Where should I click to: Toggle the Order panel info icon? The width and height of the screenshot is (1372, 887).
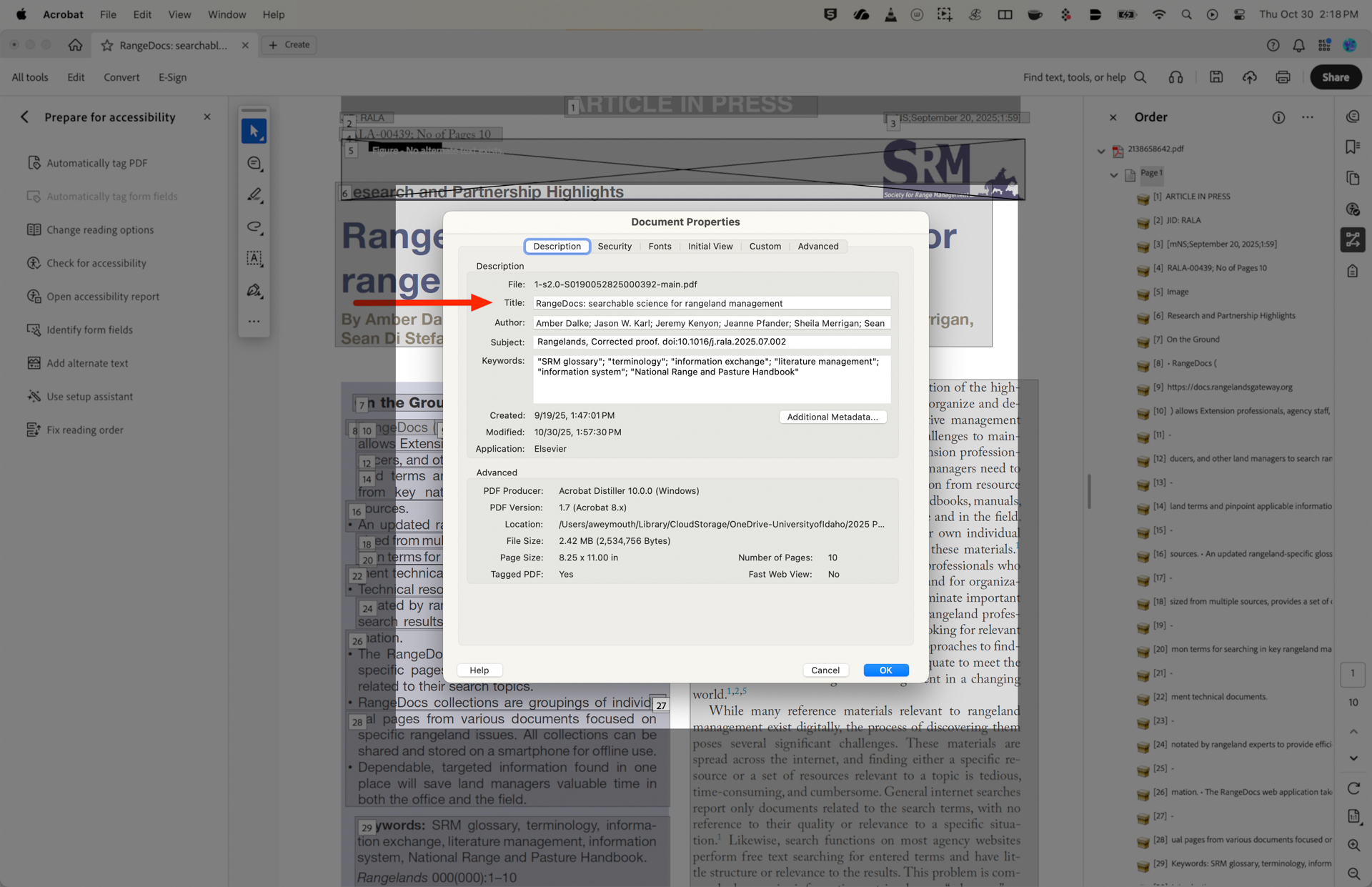(1279, 118)
